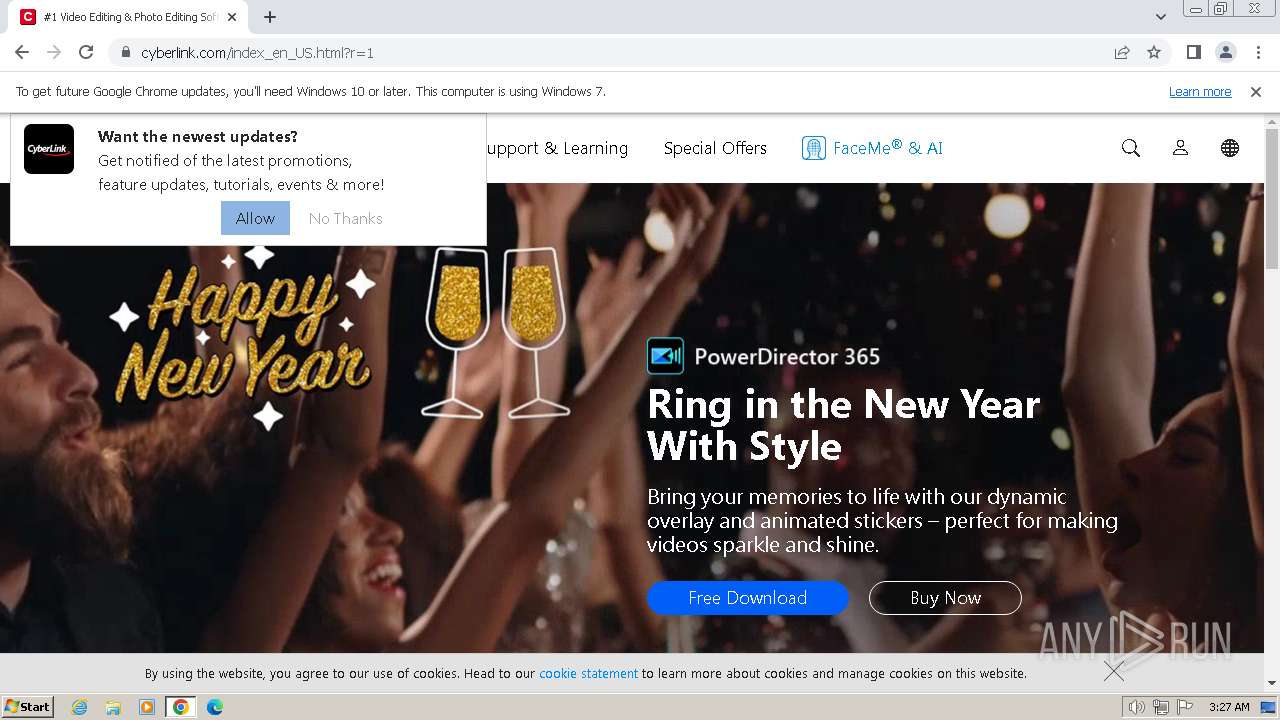Click the account profile icon on website
This screenshot has width=1280, height=720.
click(1180, 148)
